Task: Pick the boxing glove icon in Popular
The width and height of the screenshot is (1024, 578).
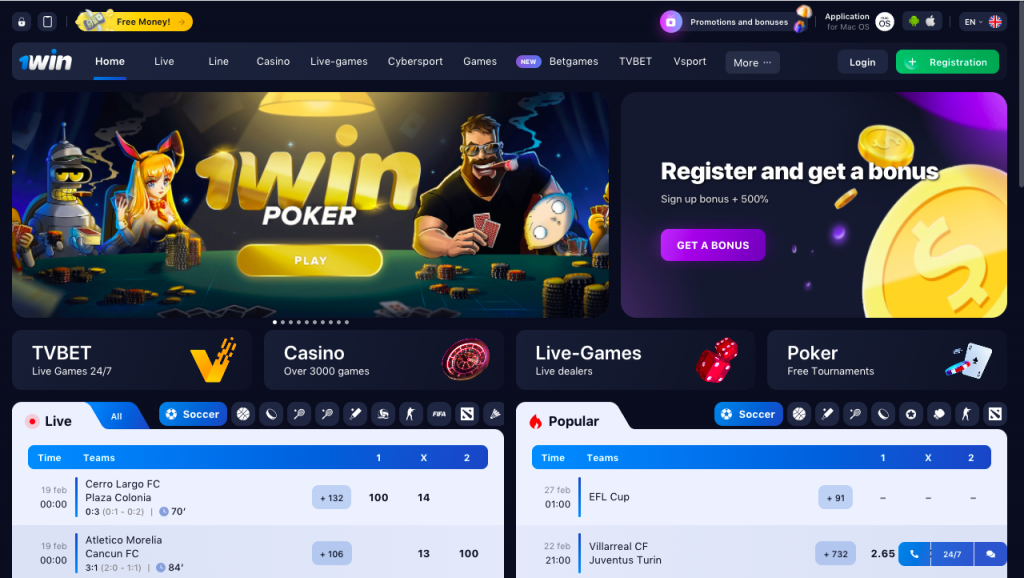Action: [938, 414]
